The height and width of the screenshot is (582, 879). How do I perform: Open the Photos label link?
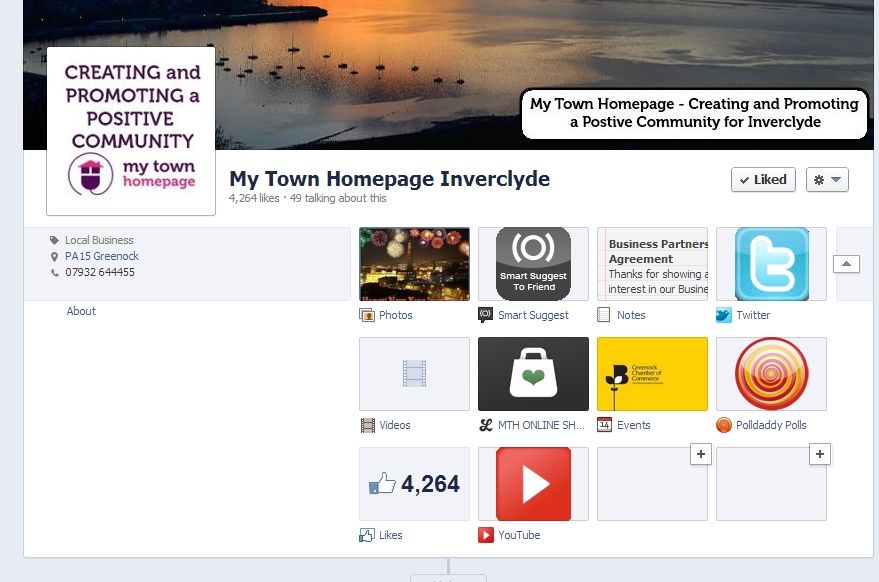pos(396,315)
